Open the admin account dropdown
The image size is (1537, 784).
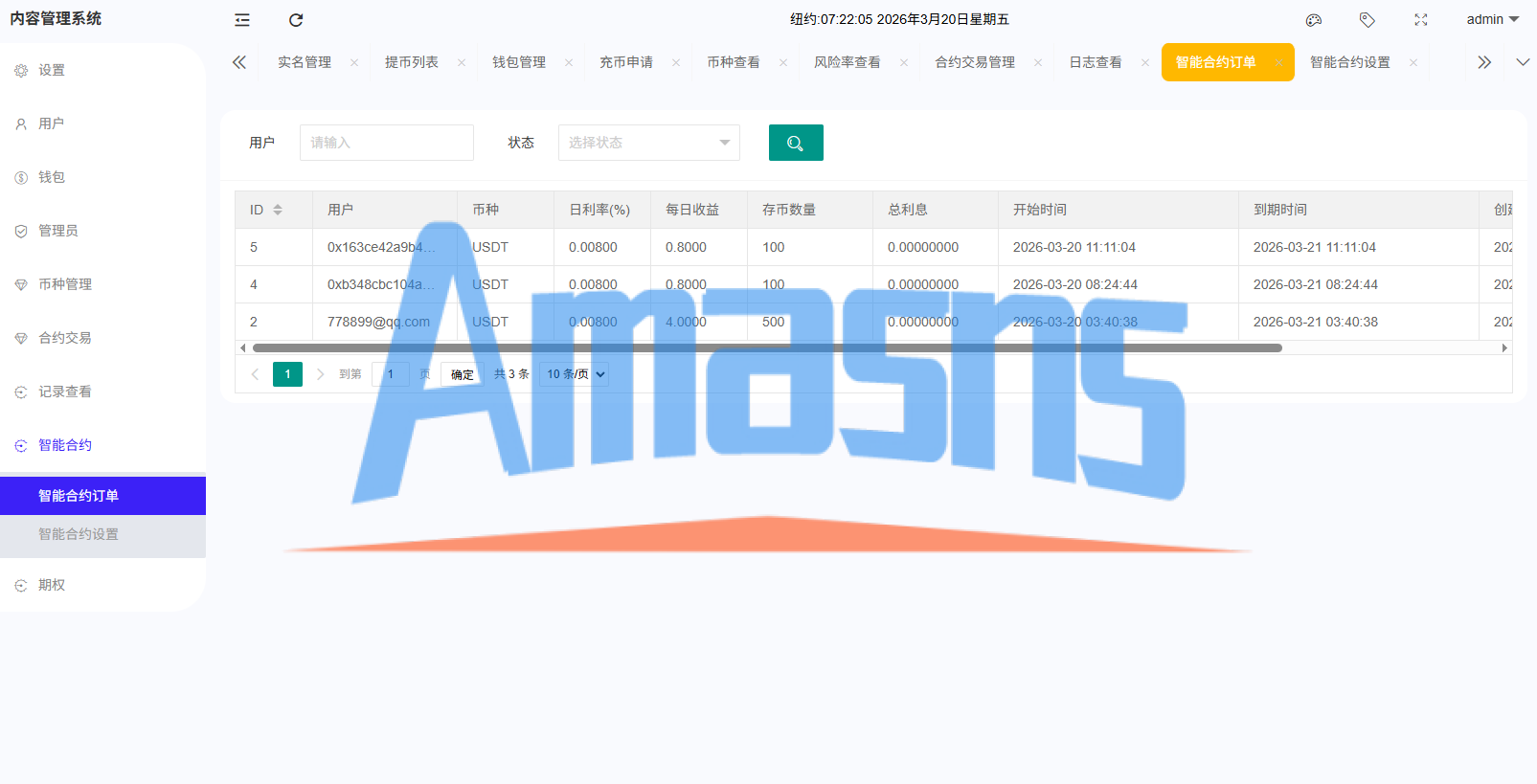coord(1493,19)
